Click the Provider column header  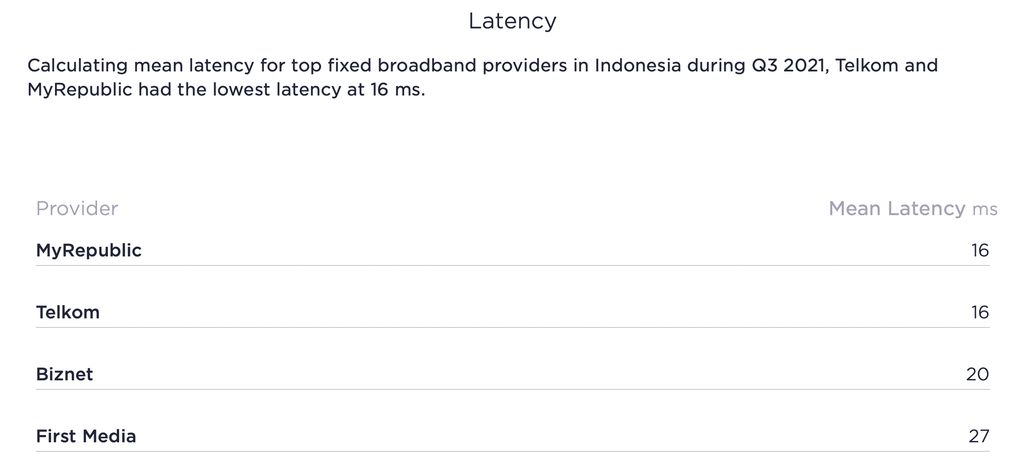coord(77,209)
